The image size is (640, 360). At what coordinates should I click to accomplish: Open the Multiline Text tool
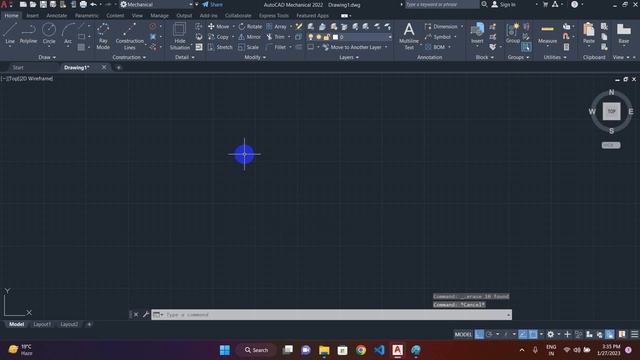[409, 36]
